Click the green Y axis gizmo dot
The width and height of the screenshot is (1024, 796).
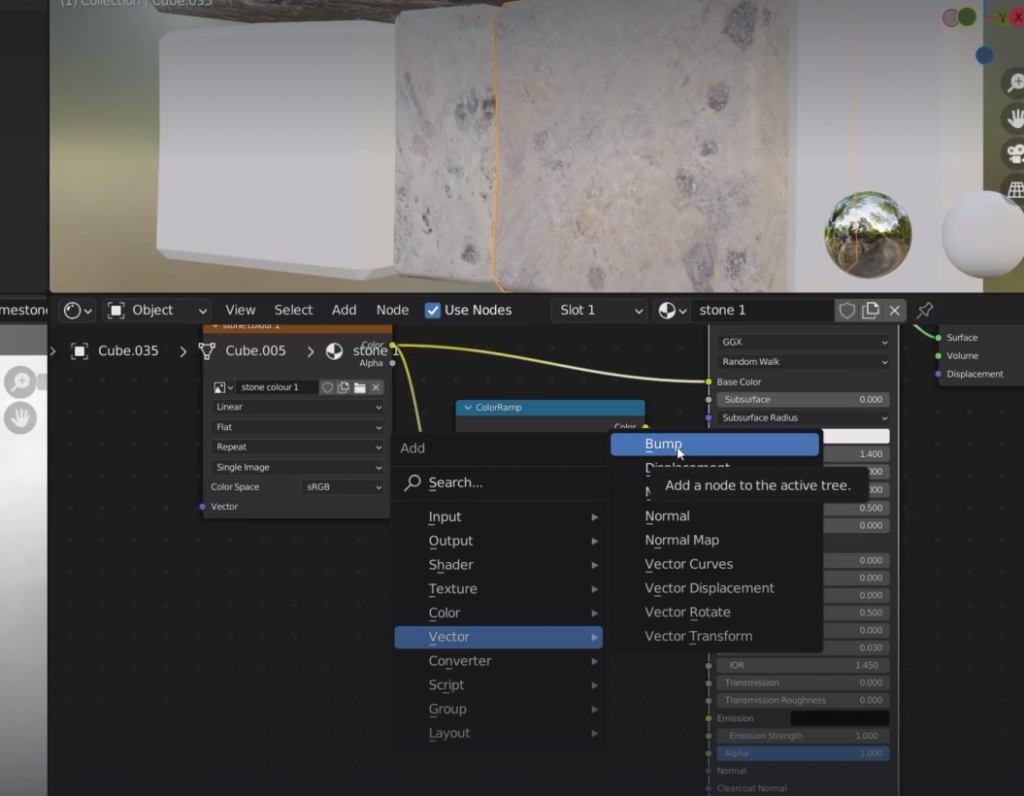tap(967, 17)
